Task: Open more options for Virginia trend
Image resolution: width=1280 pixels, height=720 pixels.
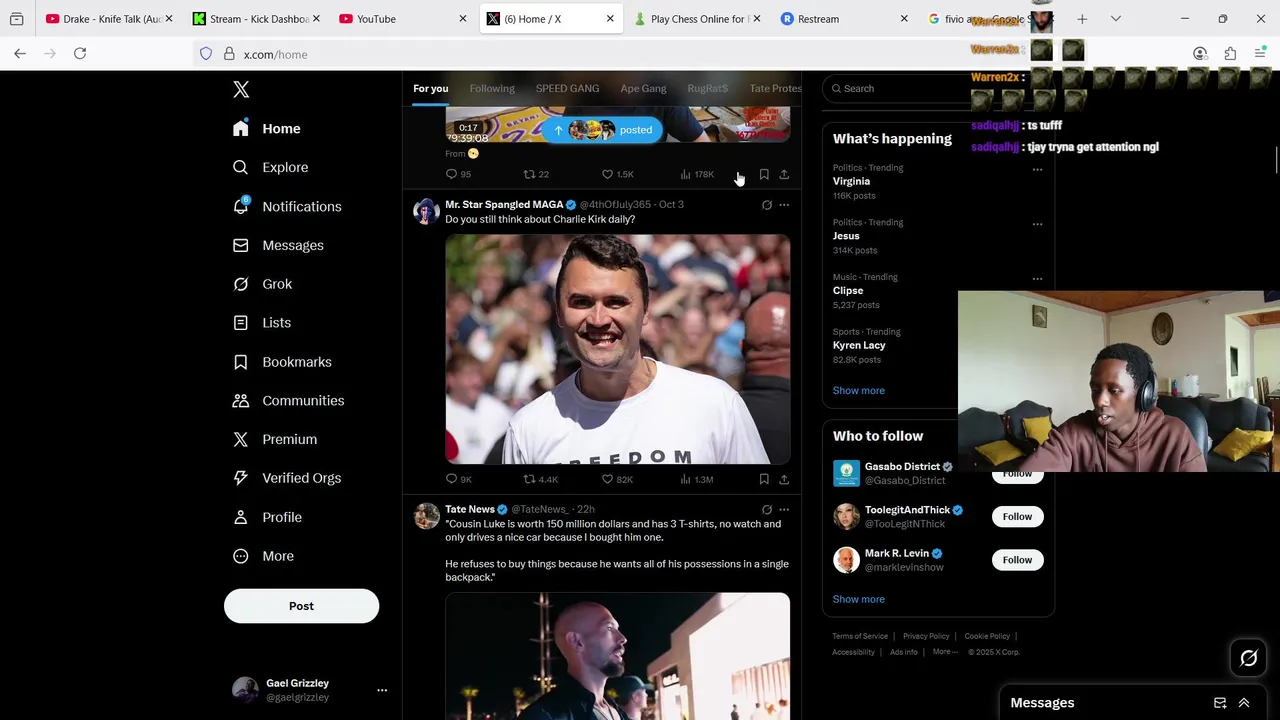Action: pos(1037,169)
